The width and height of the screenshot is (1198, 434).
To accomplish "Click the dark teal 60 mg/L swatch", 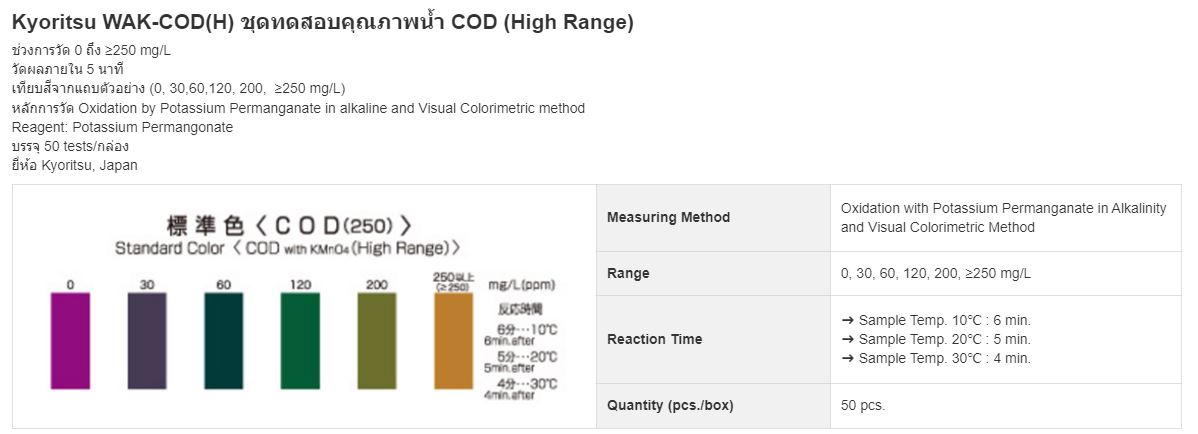I will click(224, 341).
